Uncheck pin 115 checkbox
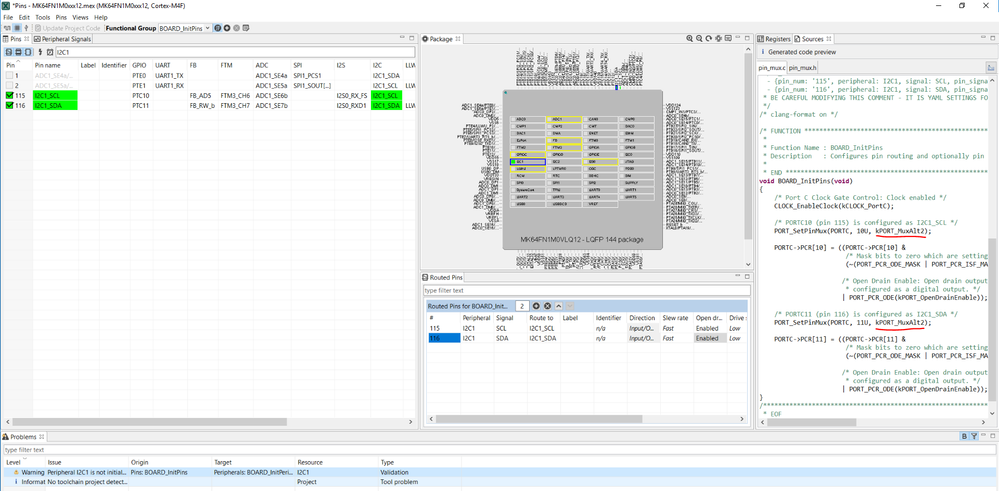 pyautogui.click(x=9, y=96)
